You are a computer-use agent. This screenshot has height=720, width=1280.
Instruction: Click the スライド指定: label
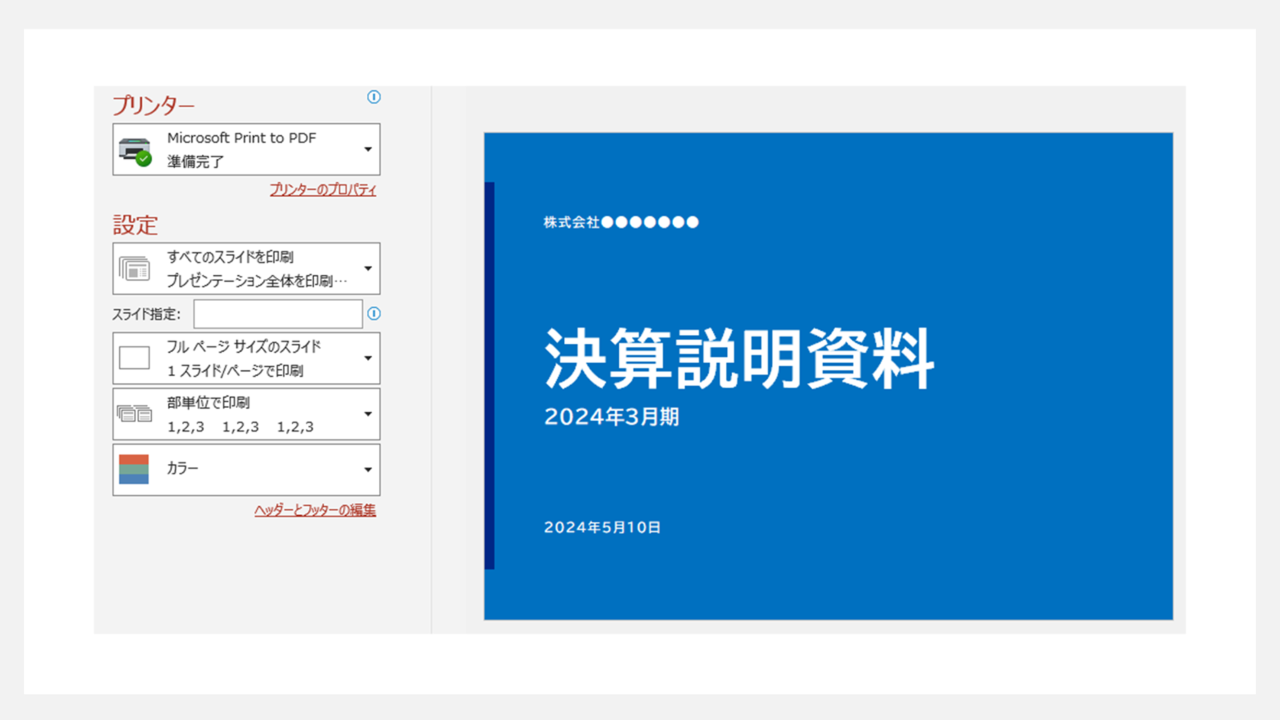pyautogui.click(x=147, y=314)
